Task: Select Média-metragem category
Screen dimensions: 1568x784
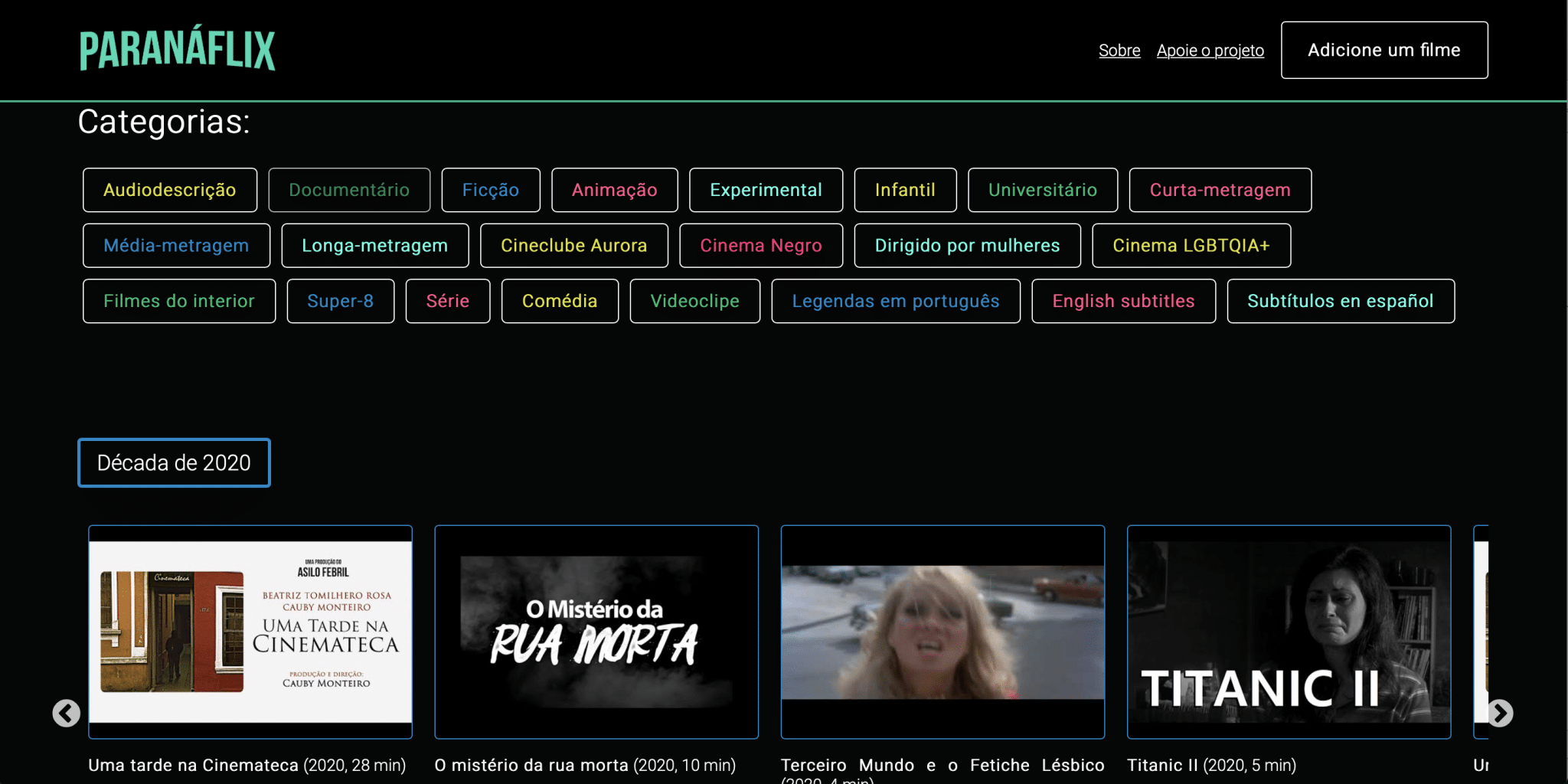Action: click(176, 246)
